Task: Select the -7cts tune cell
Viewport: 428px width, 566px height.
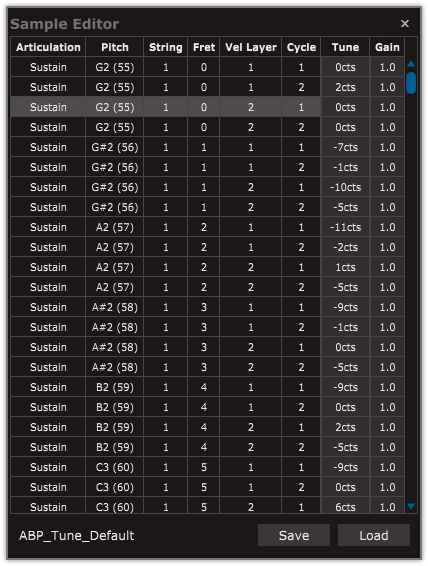Action: point(345,147)
